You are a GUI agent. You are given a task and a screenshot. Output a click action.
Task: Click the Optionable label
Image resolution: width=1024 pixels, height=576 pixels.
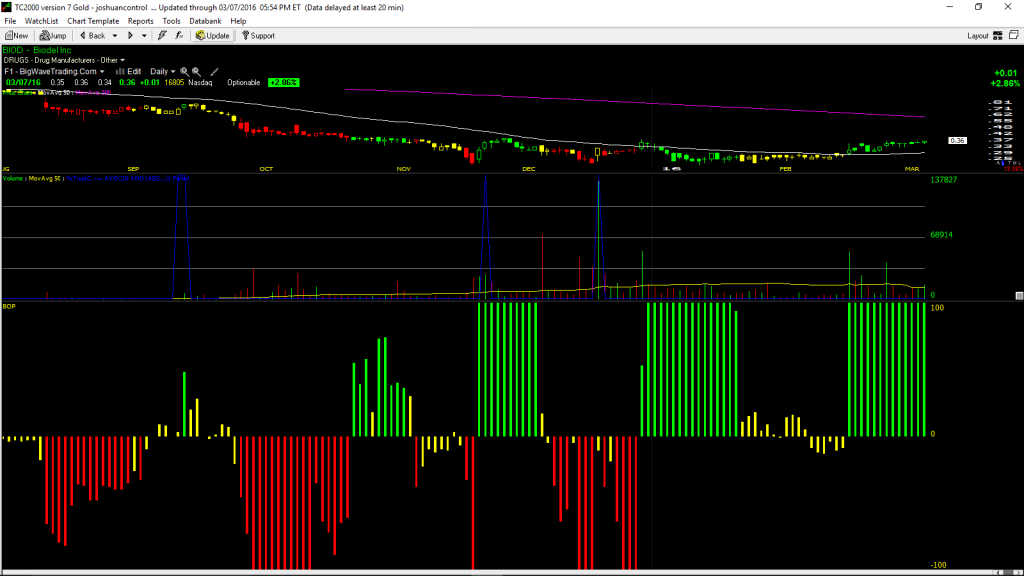pos(244,83)
